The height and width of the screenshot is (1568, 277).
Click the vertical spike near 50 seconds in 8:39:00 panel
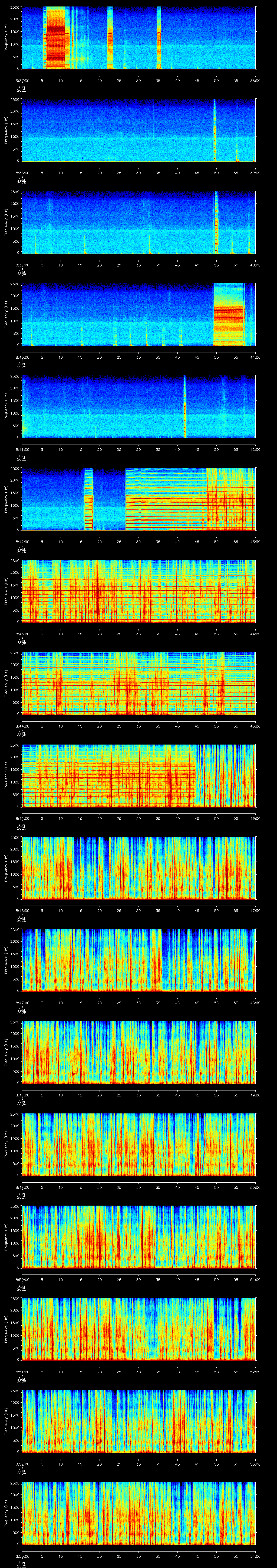pyautogui.click(x=216, y=222)
